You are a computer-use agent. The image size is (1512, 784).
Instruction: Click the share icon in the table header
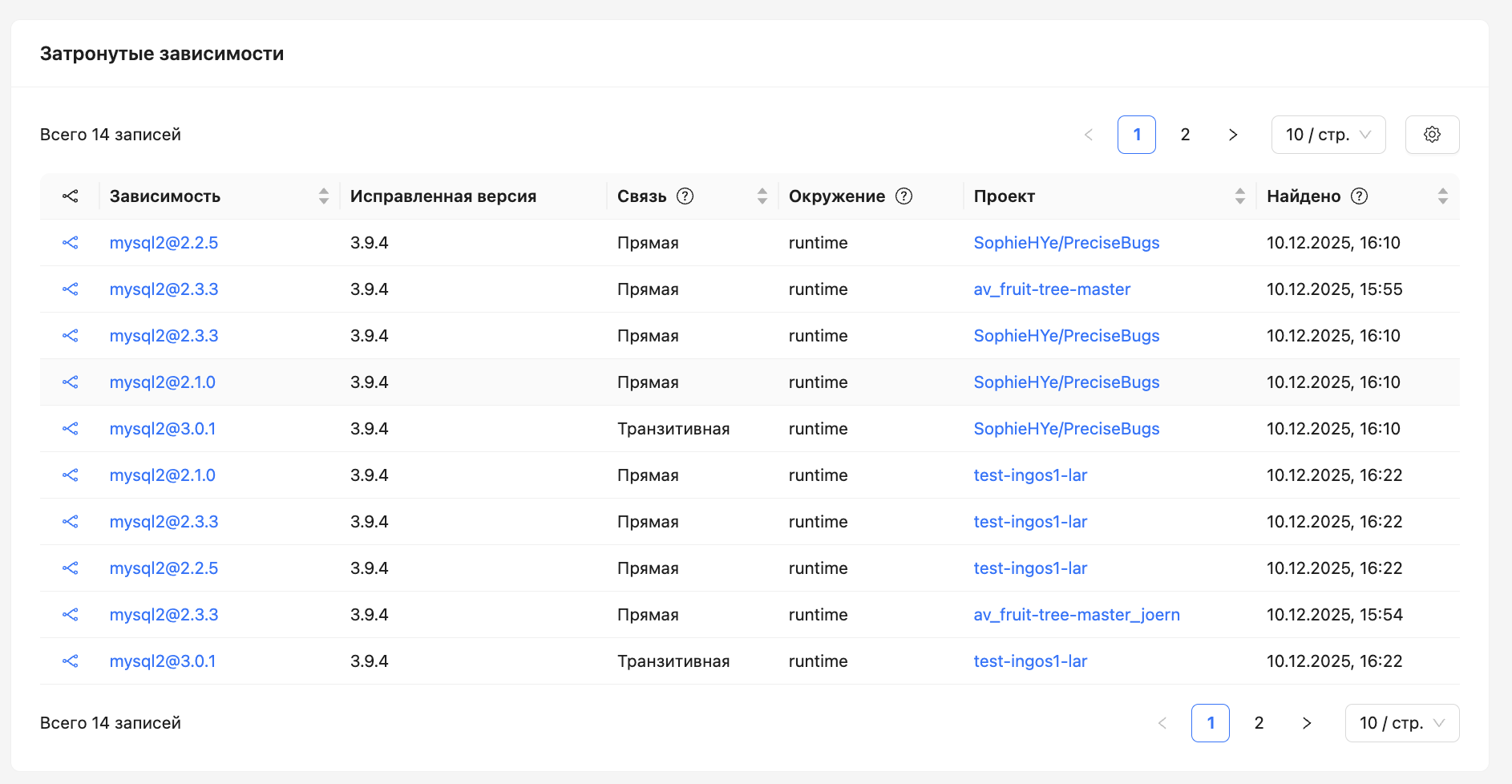tap(71, 196)
